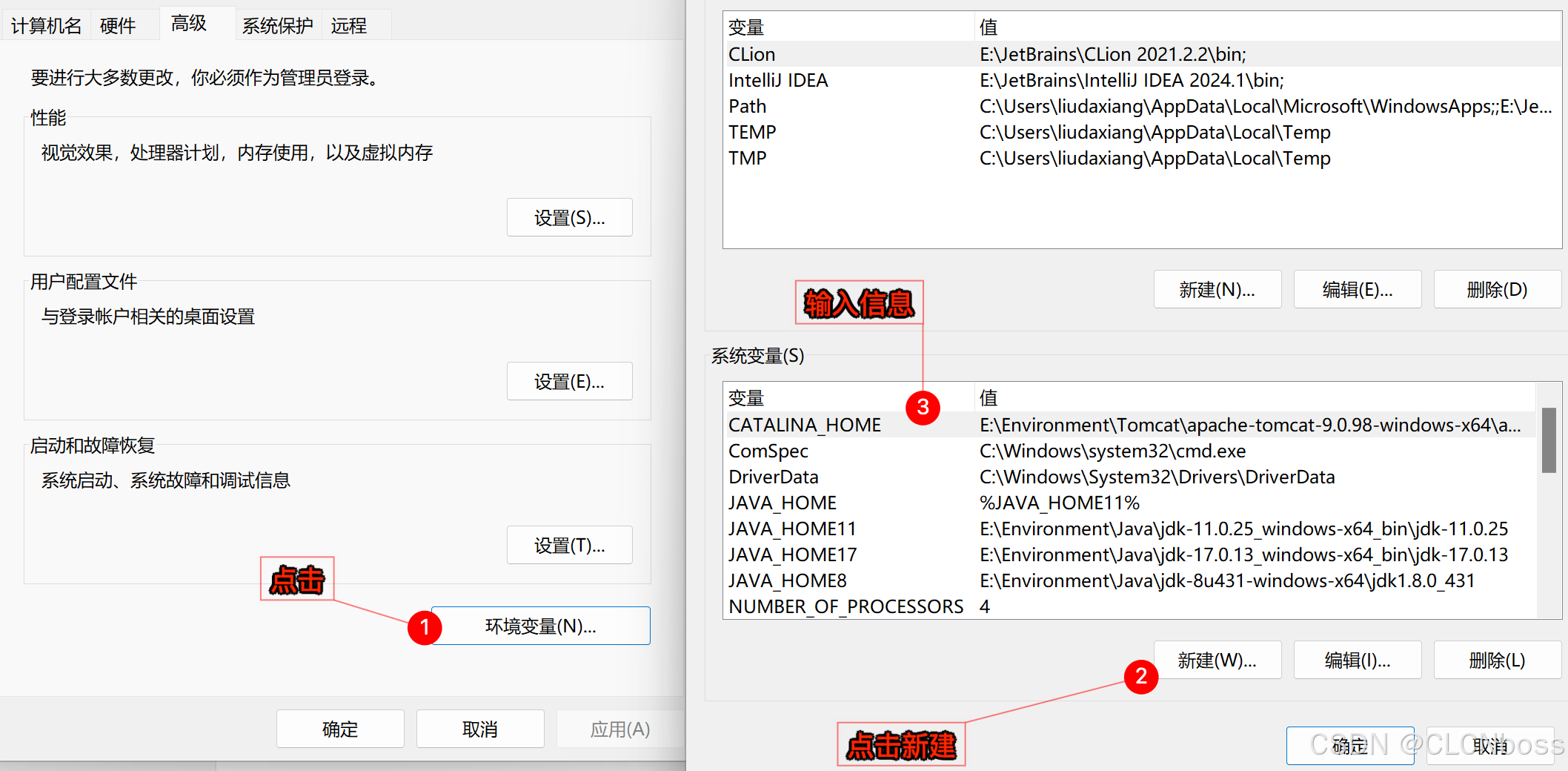Screen dimensions: 1568x771
Task: Select the JAVA_HOME system variable
Action: pyautogui.click(x=1129, y=503)
